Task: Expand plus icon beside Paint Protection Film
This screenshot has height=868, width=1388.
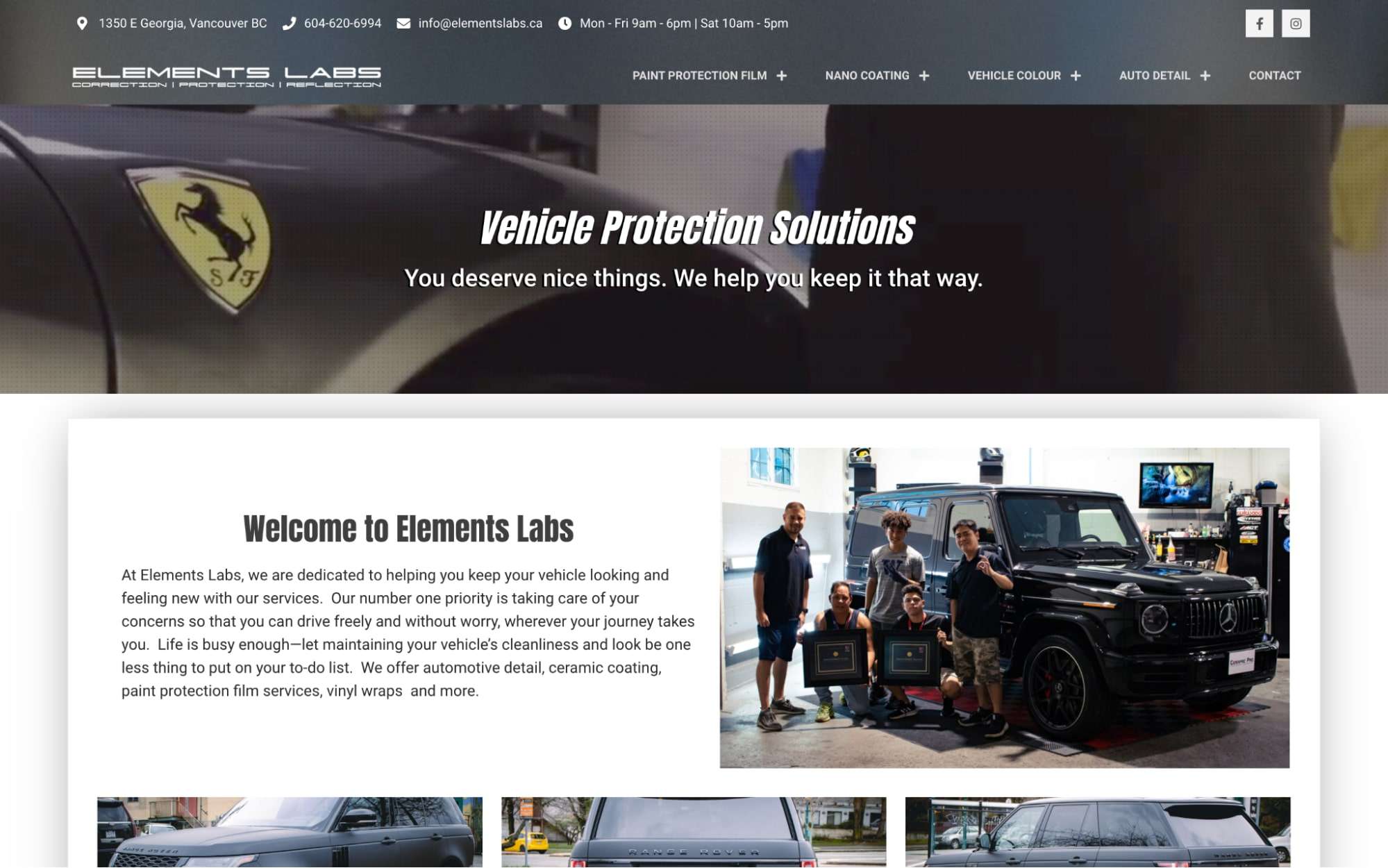Action: 782,76
